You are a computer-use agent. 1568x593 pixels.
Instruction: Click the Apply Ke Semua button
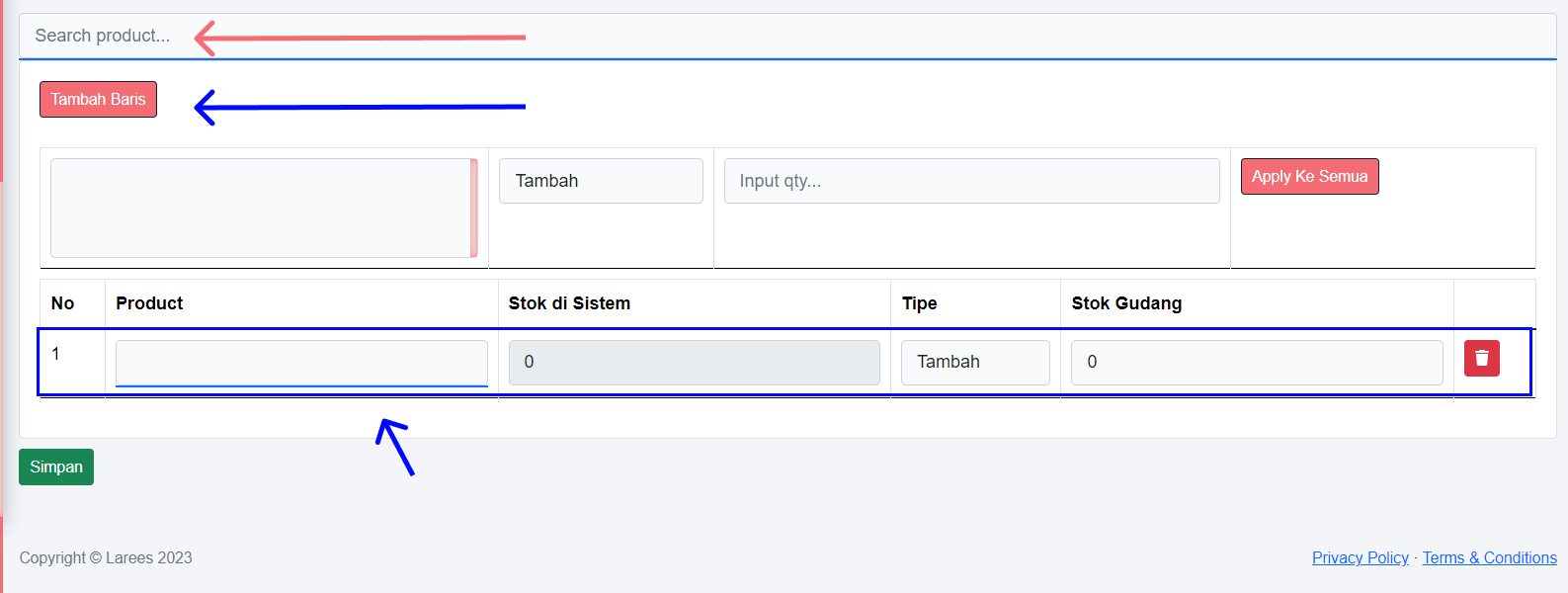pos(1309,177)
